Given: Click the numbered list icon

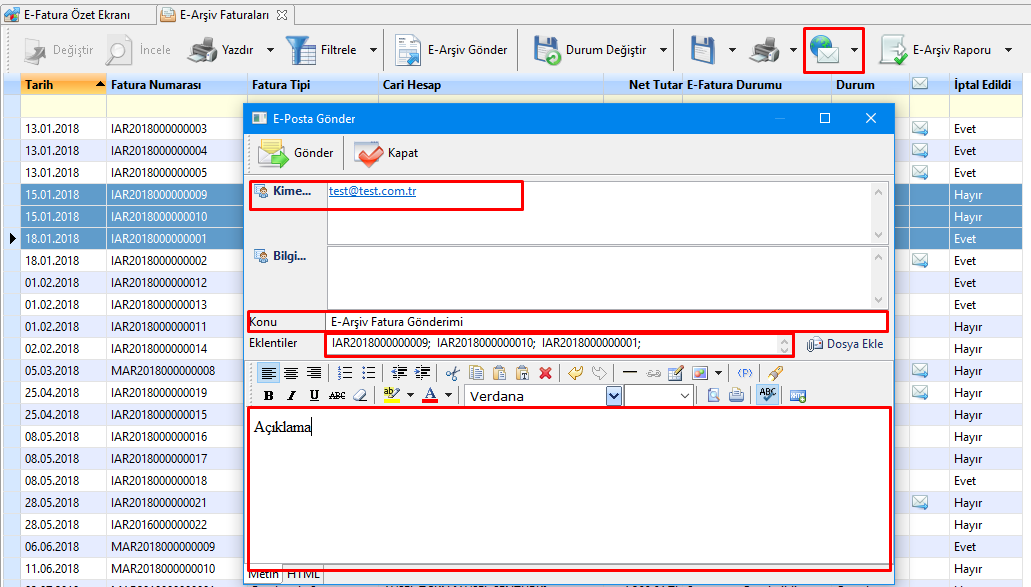Looking at the screenshot, I should click(344, 373).
